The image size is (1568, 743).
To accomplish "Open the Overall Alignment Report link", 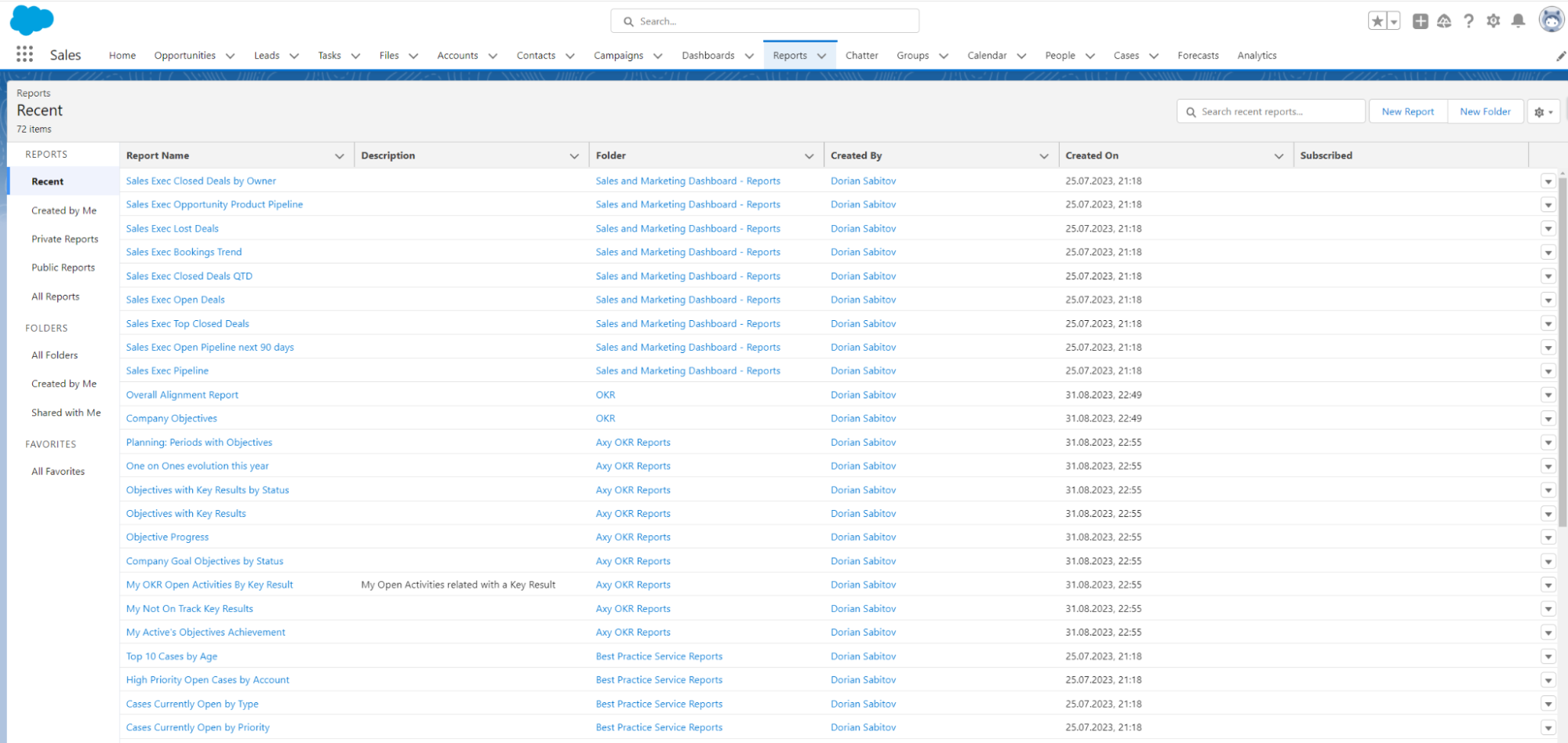I will [x=182, y=395].
